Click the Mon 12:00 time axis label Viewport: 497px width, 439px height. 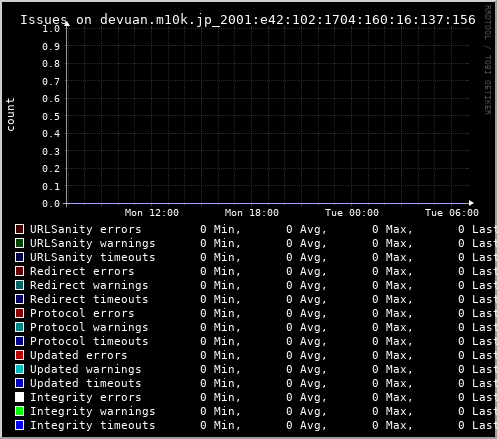[152, 213]
